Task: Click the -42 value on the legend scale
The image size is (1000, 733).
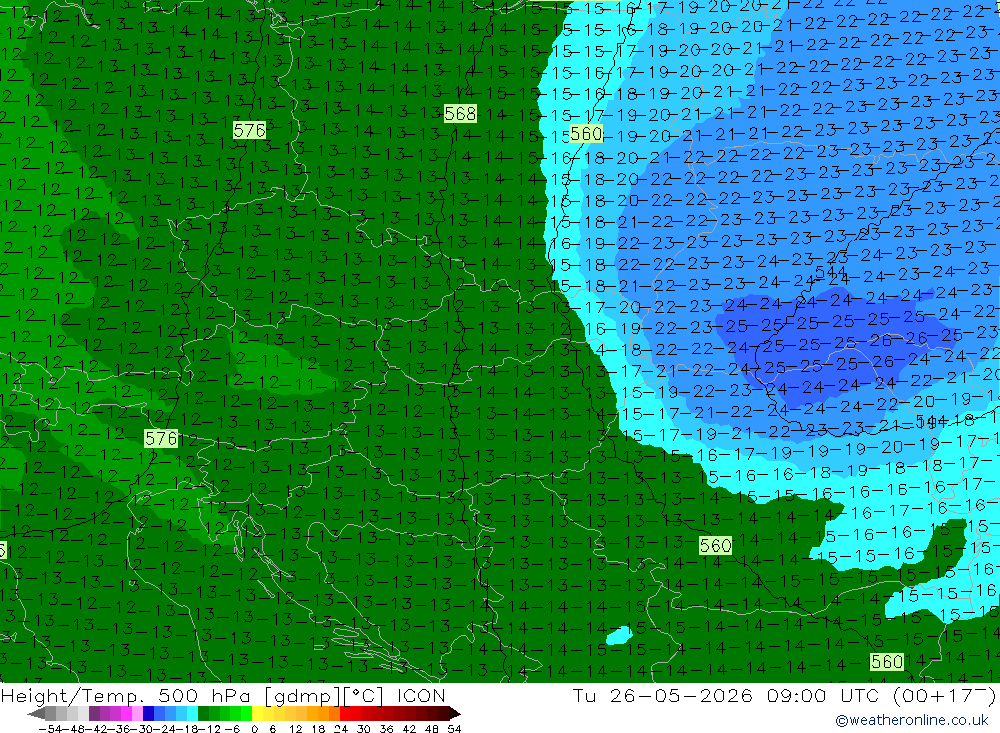Action: pyautogui.click(x=97, y=729)
